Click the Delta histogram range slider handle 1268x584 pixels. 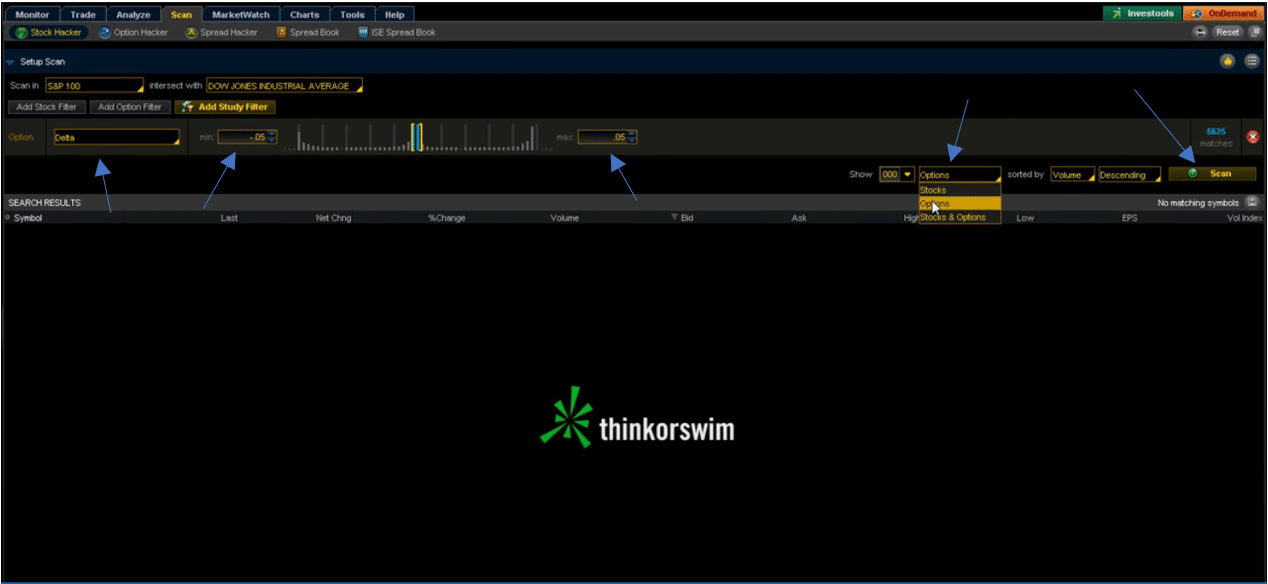[417, 137]
